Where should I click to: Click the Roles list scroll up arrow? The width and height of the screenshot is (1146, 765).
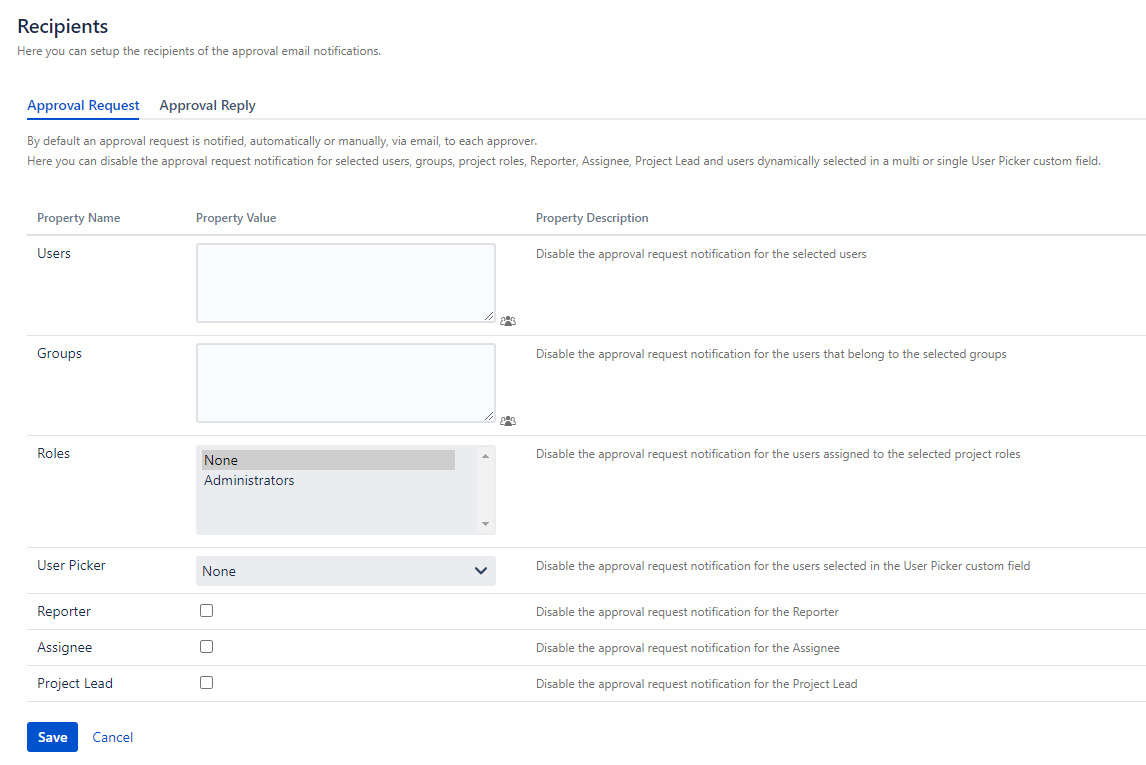pos(486,456)
